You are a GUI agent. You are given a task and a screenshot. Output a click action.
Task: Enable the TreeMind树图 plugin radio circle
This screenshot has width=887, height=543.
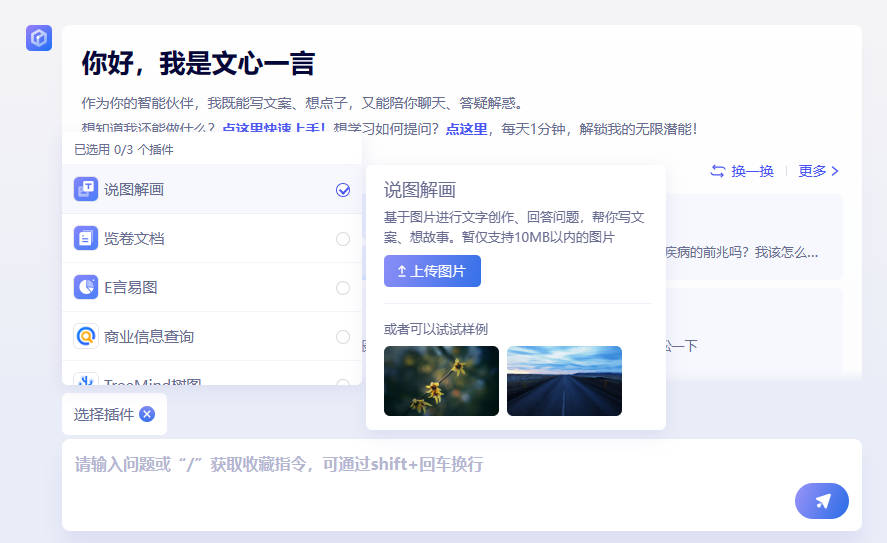click(x=343, y=382)
